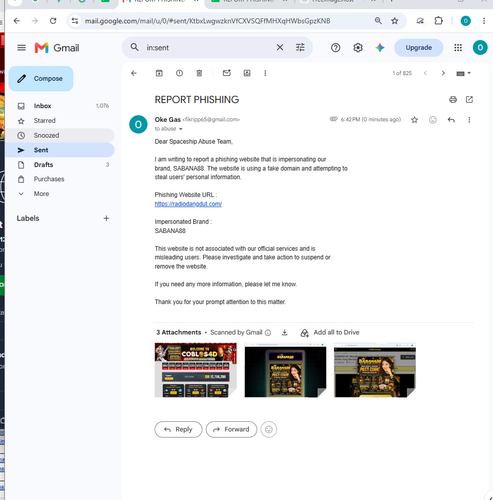Click sender name Oke Gas
Screen dimensions: 493x500
coord(168,119)
